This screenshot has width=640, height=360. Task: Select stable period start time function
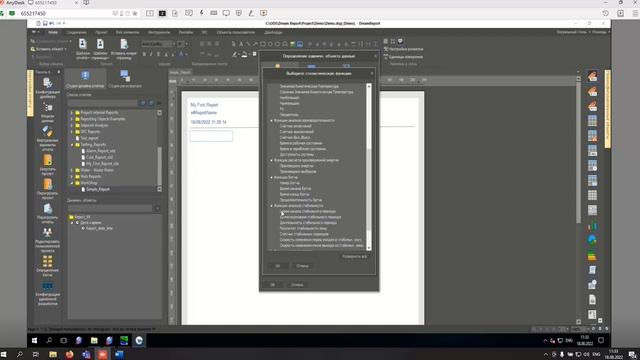pyautogui.click(x=308, y=211)
